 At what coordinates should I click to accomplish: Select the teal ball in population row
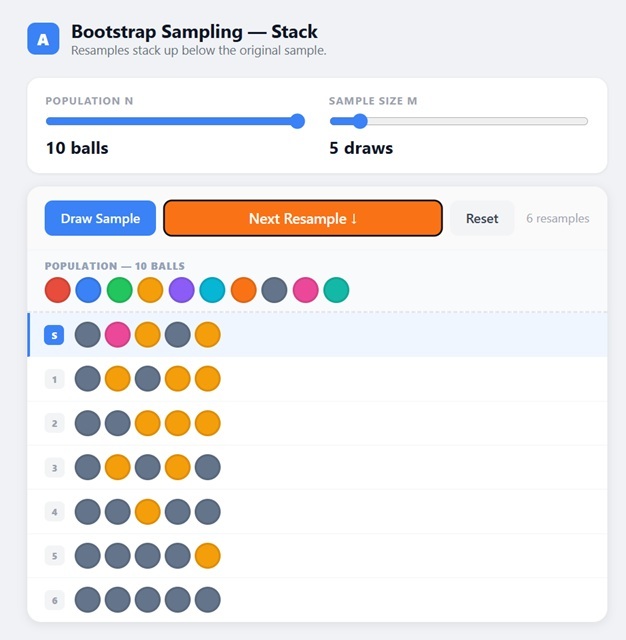click(x=336, y=290)
